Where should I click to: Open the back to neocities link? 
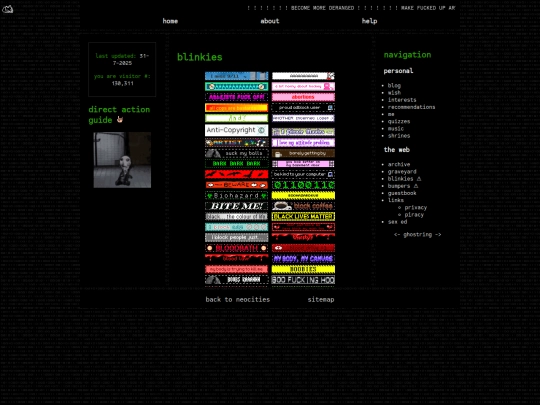238,300
